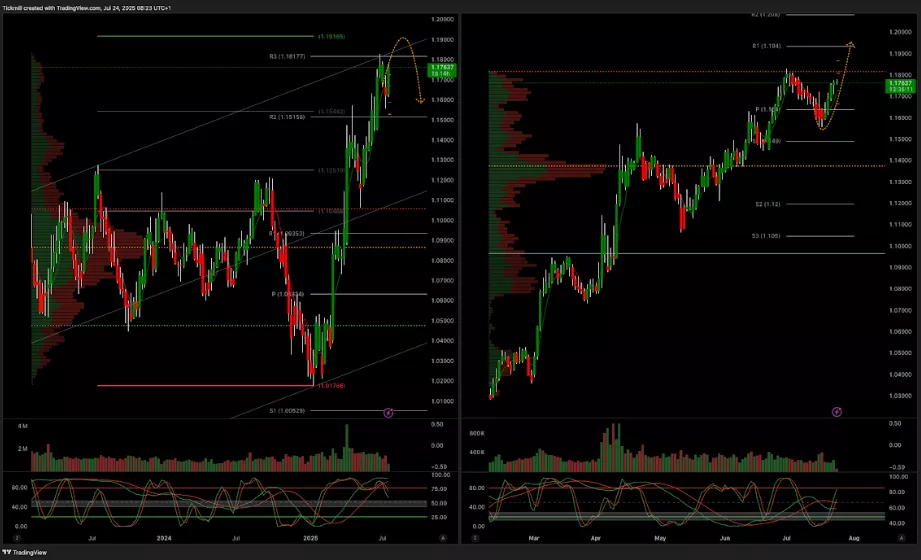Toggle auto-scale 'A' on the right chart

[x=901, y=537]
